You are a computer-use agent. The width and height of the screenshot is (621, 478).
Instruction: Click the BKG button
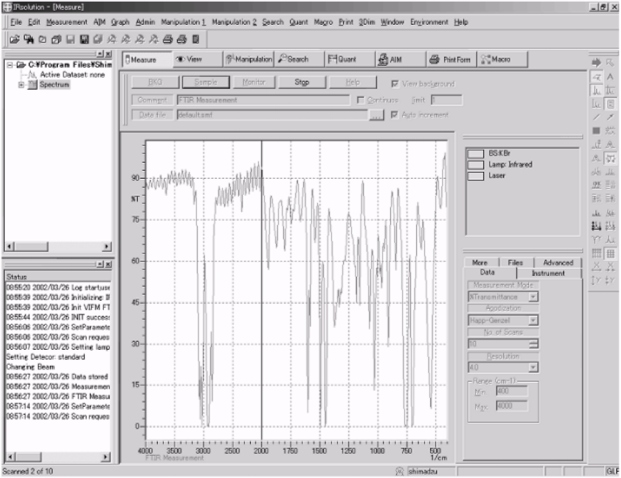pos(155,82)
